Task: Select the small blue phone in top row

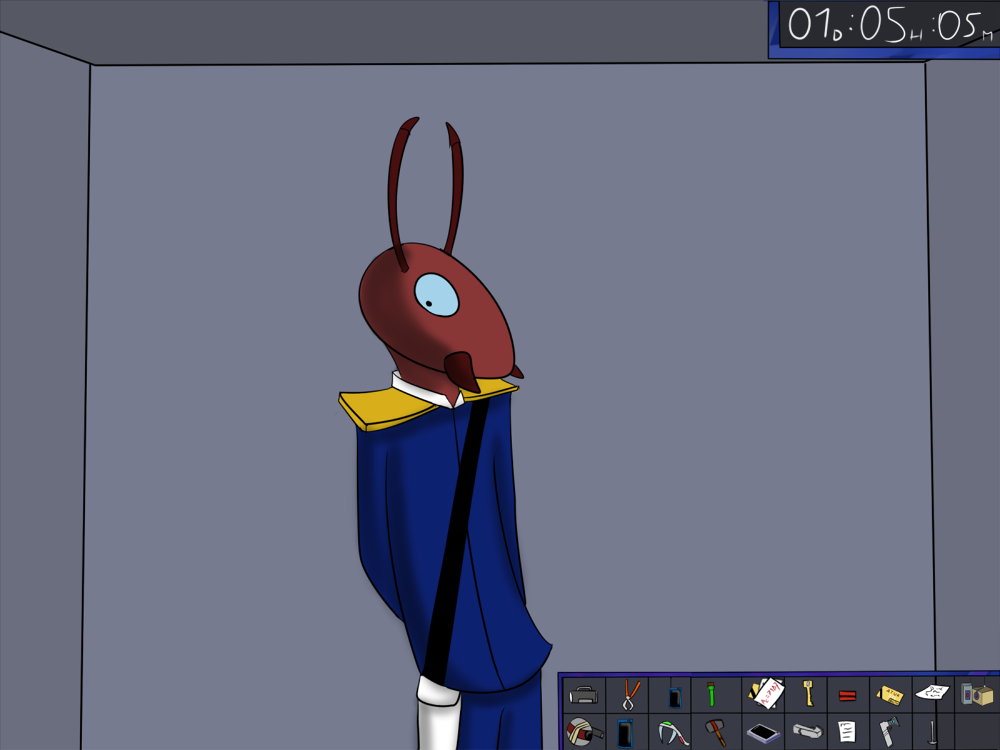Action: pyautogui.click(x=674, y=696)
